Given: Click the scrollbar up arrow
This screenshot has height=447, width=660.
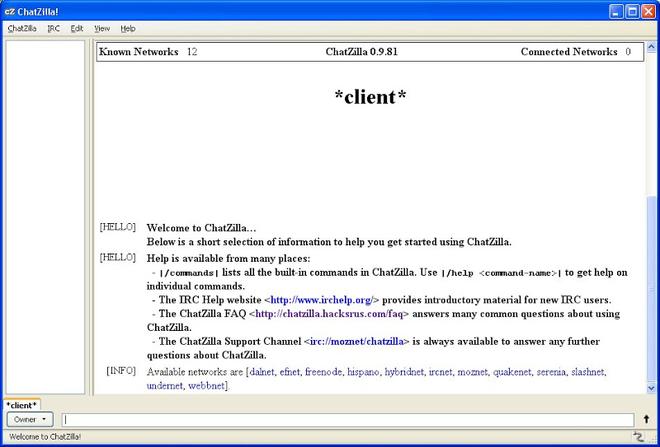Looking at the screenshot, I should click(651, 47).
